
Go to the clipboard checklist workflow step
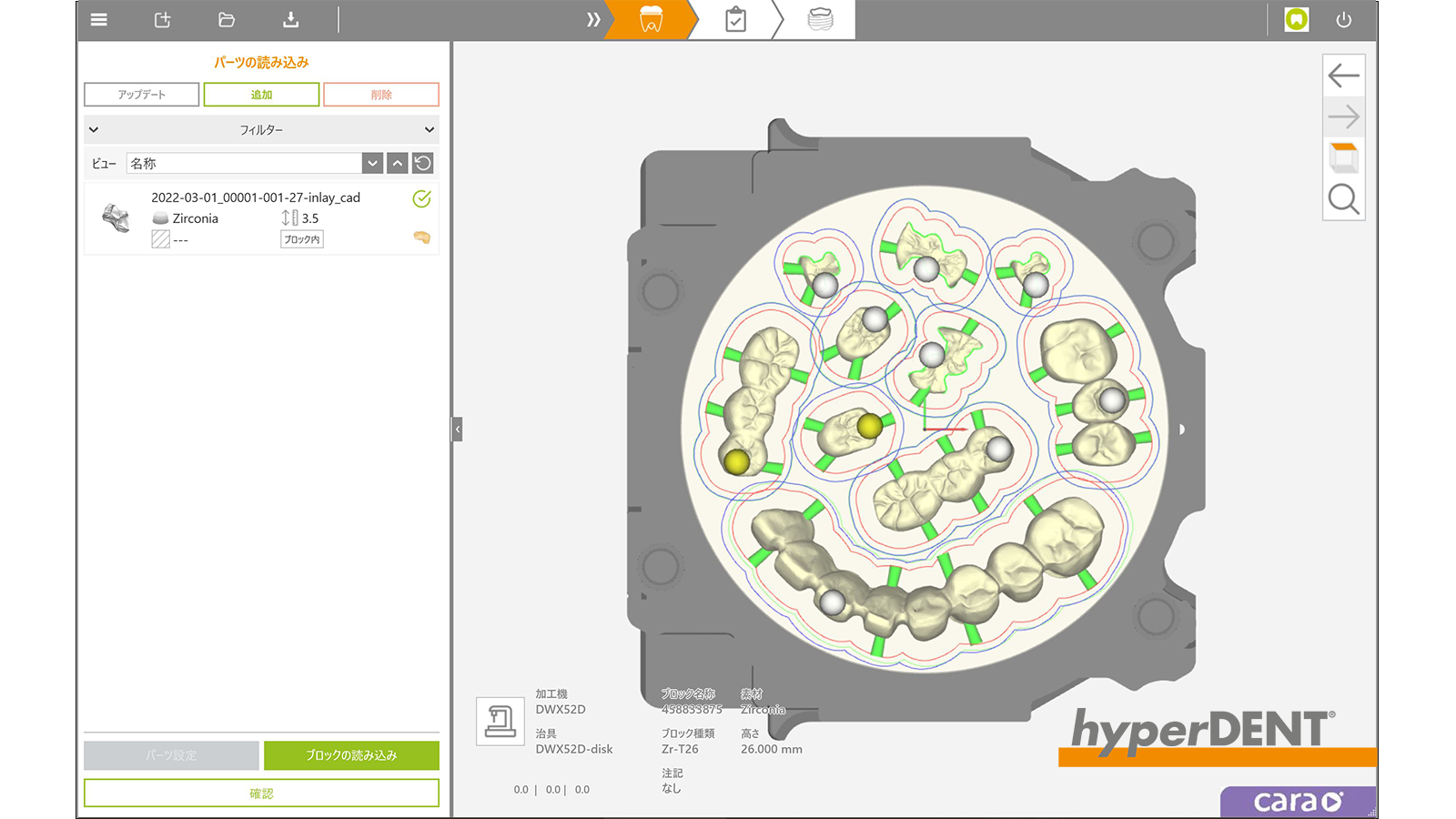pyautogui.click(x=735, y=20)
